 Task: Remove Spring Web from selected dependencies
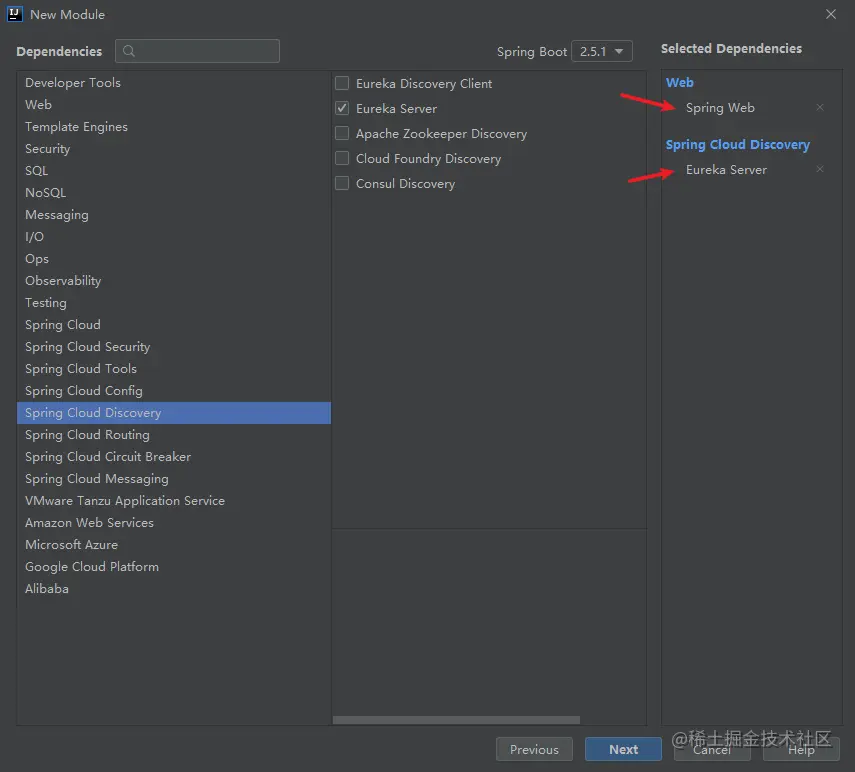pyautogui.click(x=820, y=107)
